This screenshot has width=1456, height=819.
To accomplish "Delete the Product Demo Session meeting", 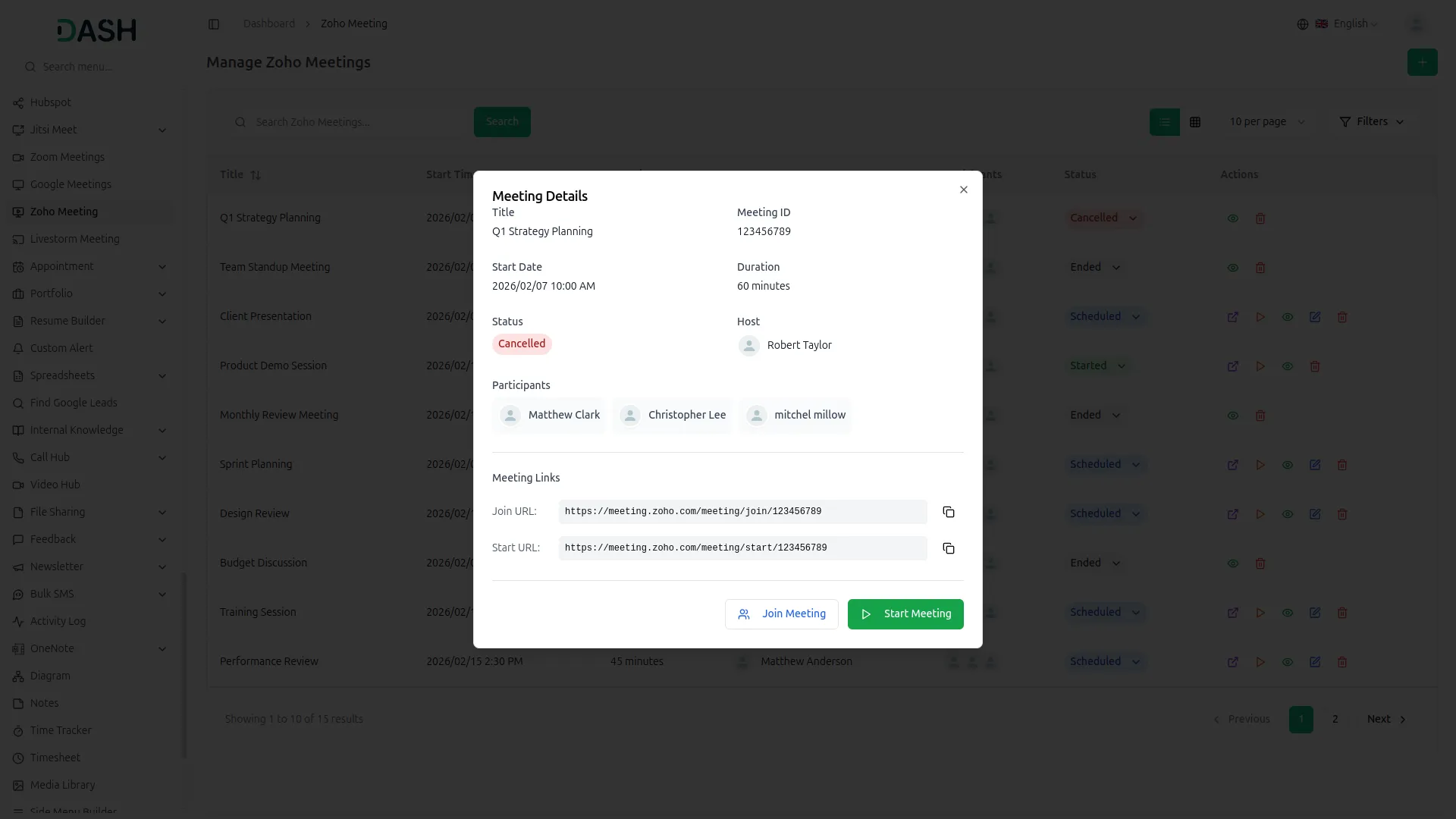I will (x=1315, y=366).
